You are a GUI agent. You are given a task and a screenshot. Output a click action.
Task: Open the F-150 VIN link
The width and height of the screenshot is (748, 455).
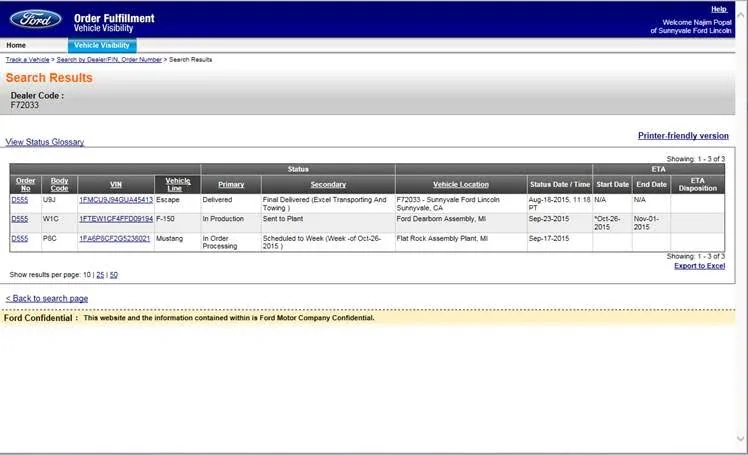click(x=116, y=219)
